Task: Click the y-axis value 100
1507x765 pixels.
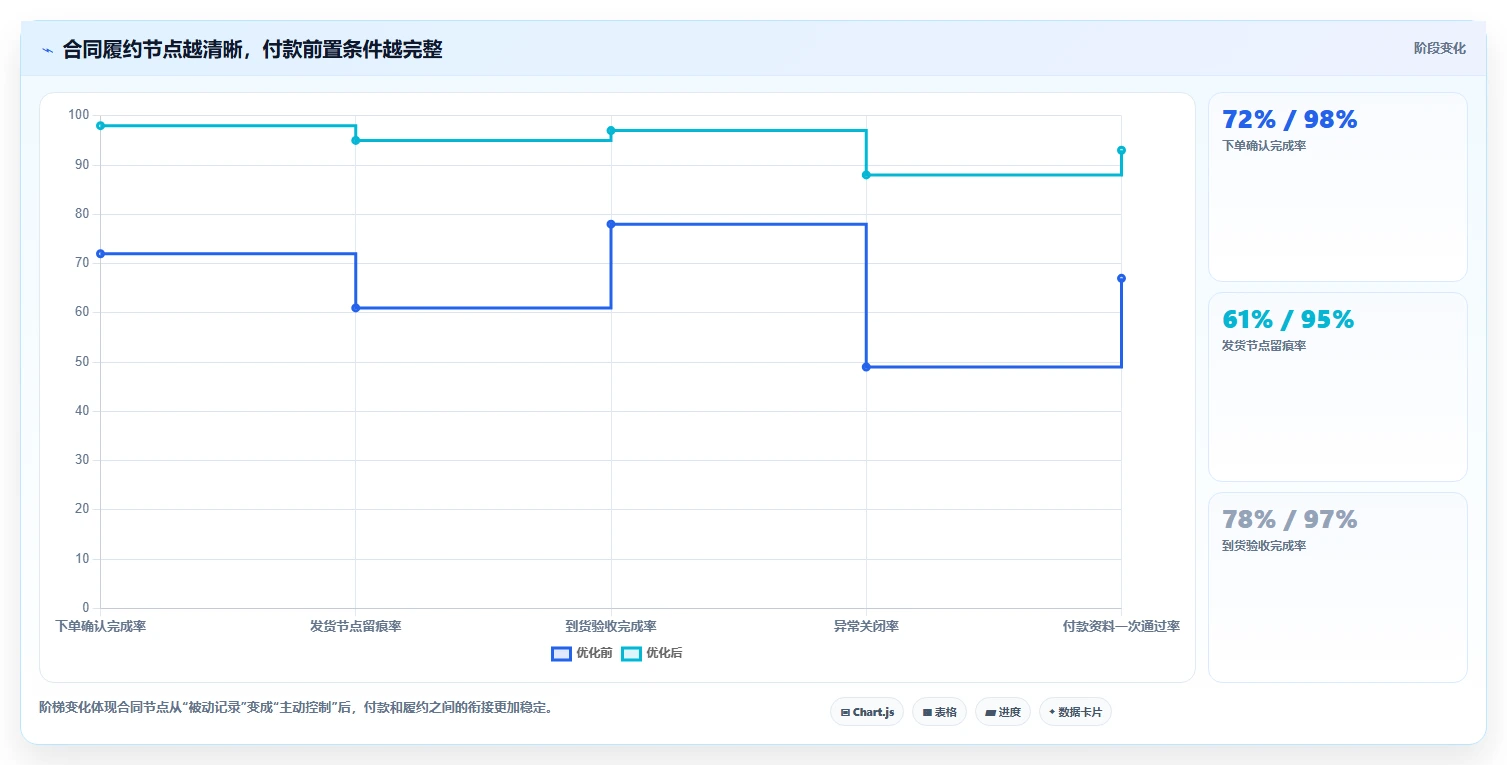Action: (79, 115)
